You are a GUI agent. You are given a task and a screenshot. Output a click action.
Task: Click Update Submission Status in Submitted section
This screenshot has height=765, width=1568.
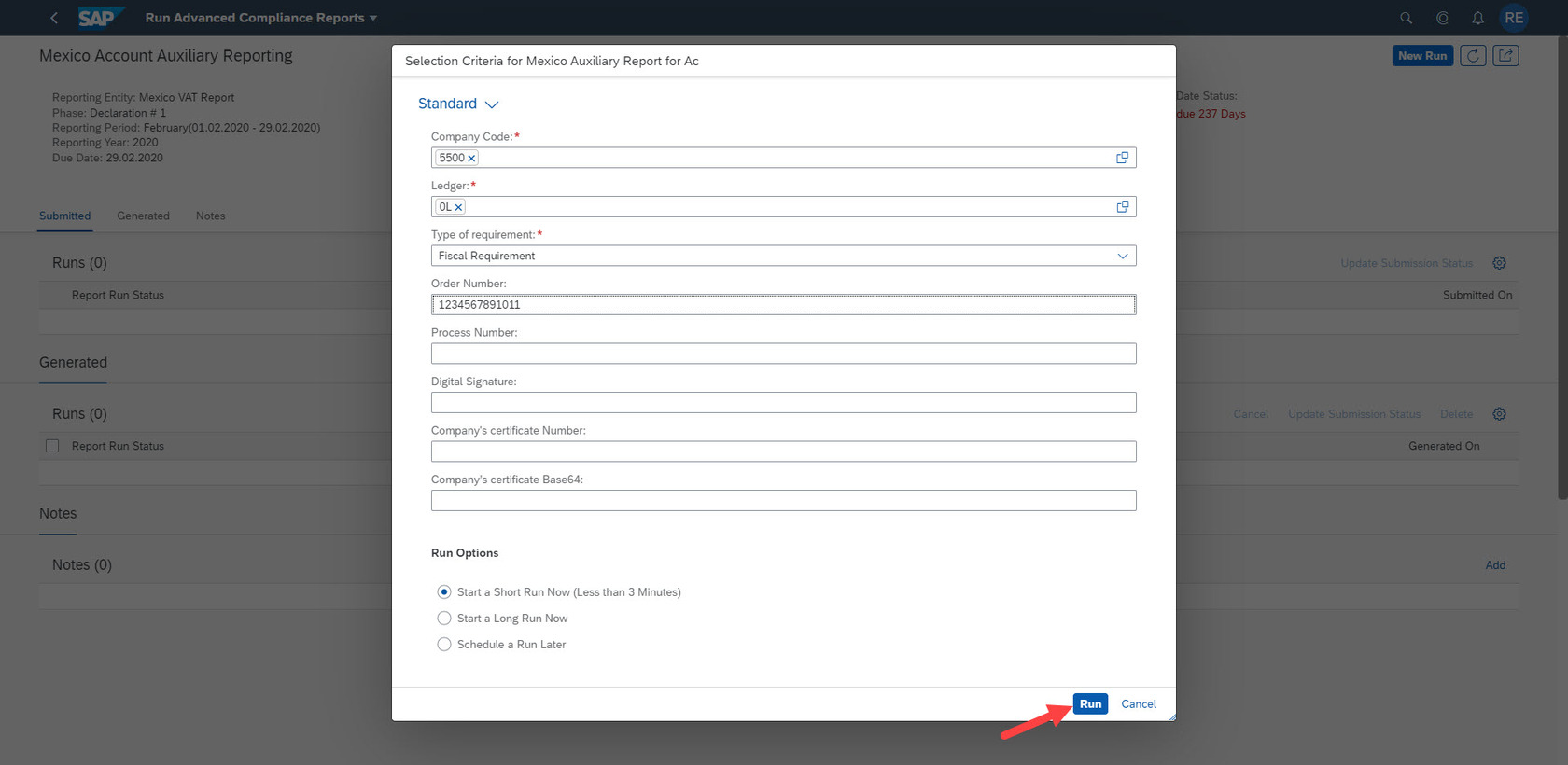[1407, 263]
